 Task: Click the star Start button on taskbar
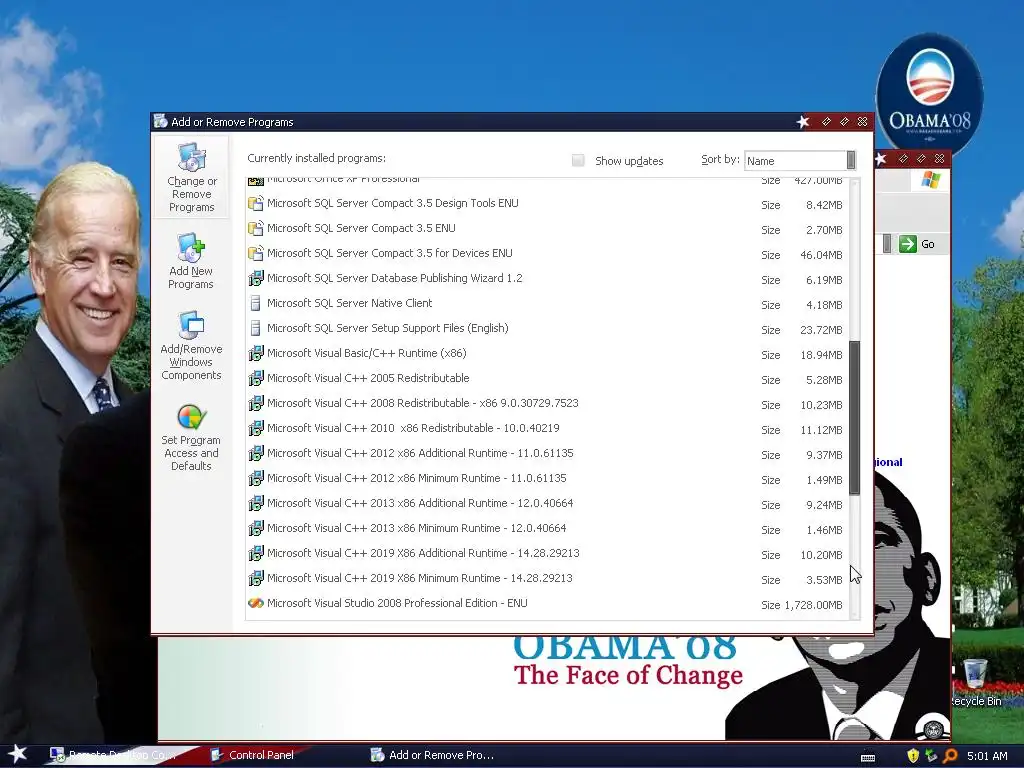pos(18,754)
